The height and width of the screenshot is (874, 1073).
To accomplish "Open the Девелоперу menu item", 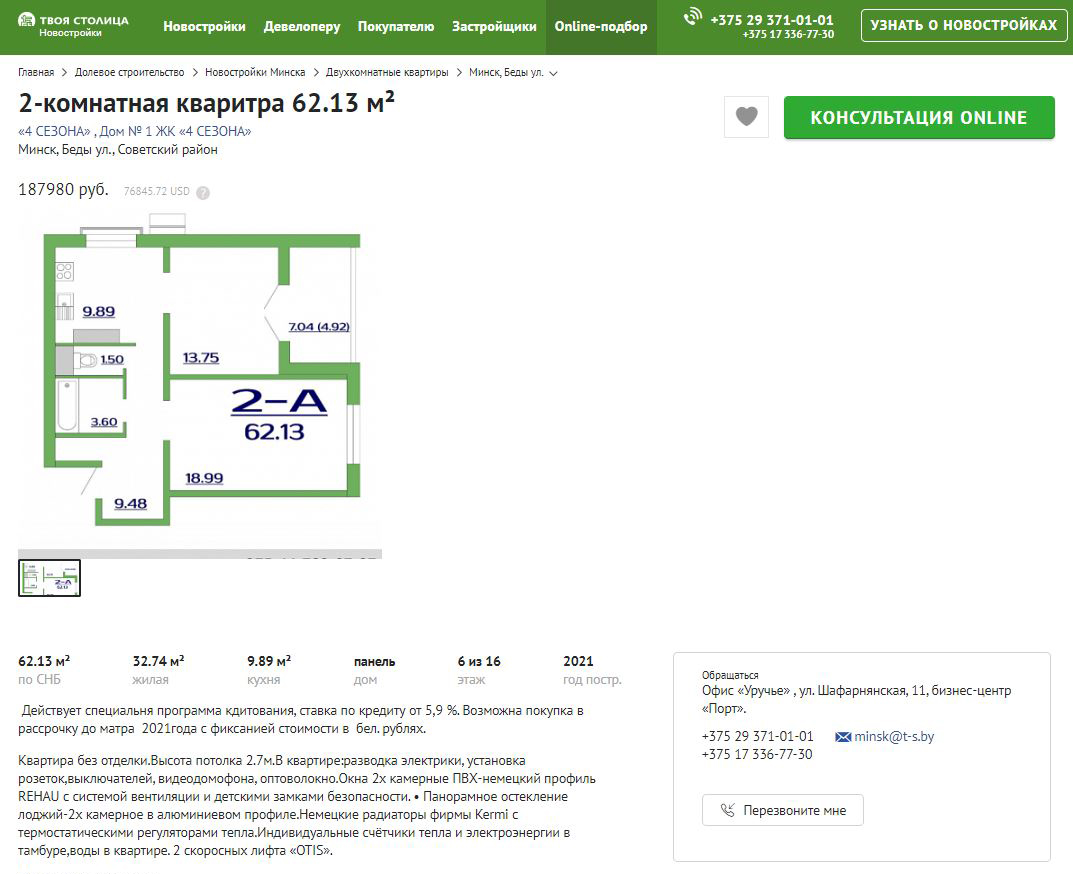I will [x=302, y=27].
